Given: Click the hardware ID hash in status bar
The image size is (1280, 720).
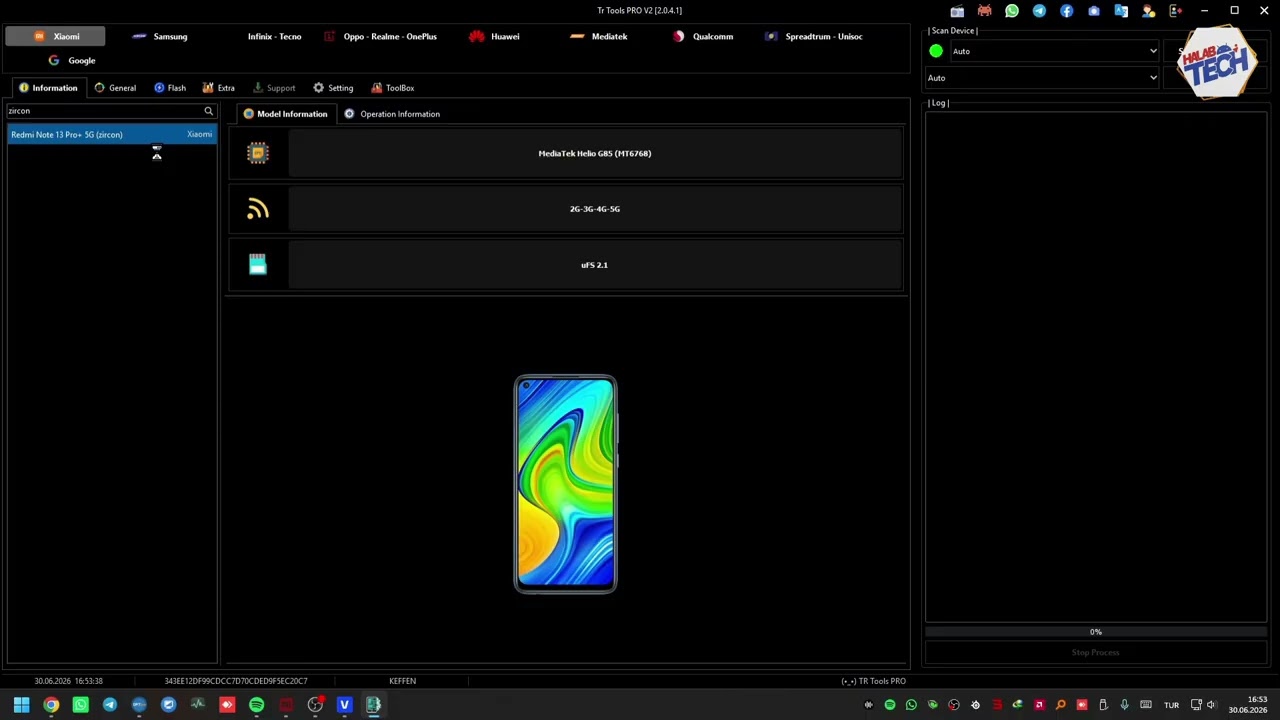Looking at the screenshot, I should pyautogui.click(x=236, y=681).
